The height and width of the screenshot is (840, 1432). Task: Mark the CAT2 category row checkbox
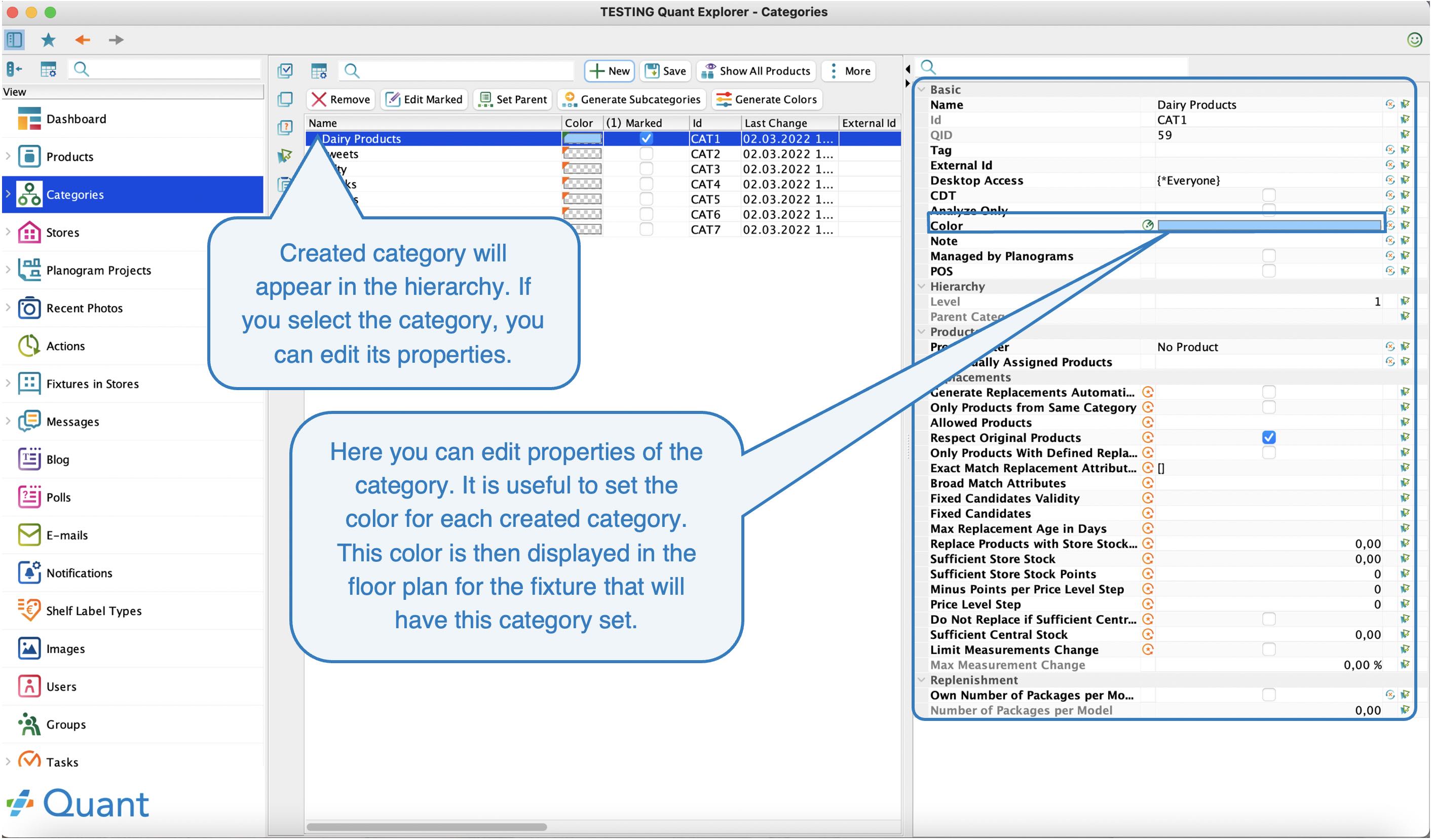(x=646, y=154)
